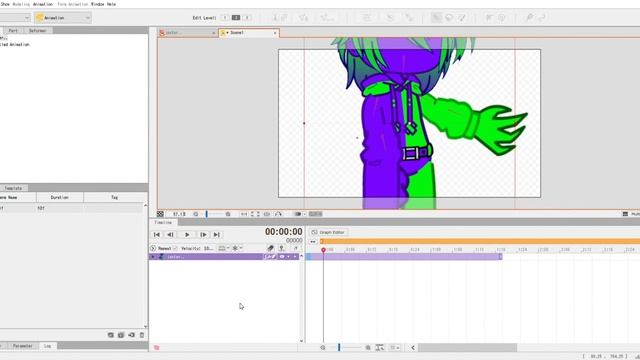Image resolution: width=640 pixels, height=360 pixels.
Task: Switch to the Log tab at bottom
Action: click(x=47, y=346)
